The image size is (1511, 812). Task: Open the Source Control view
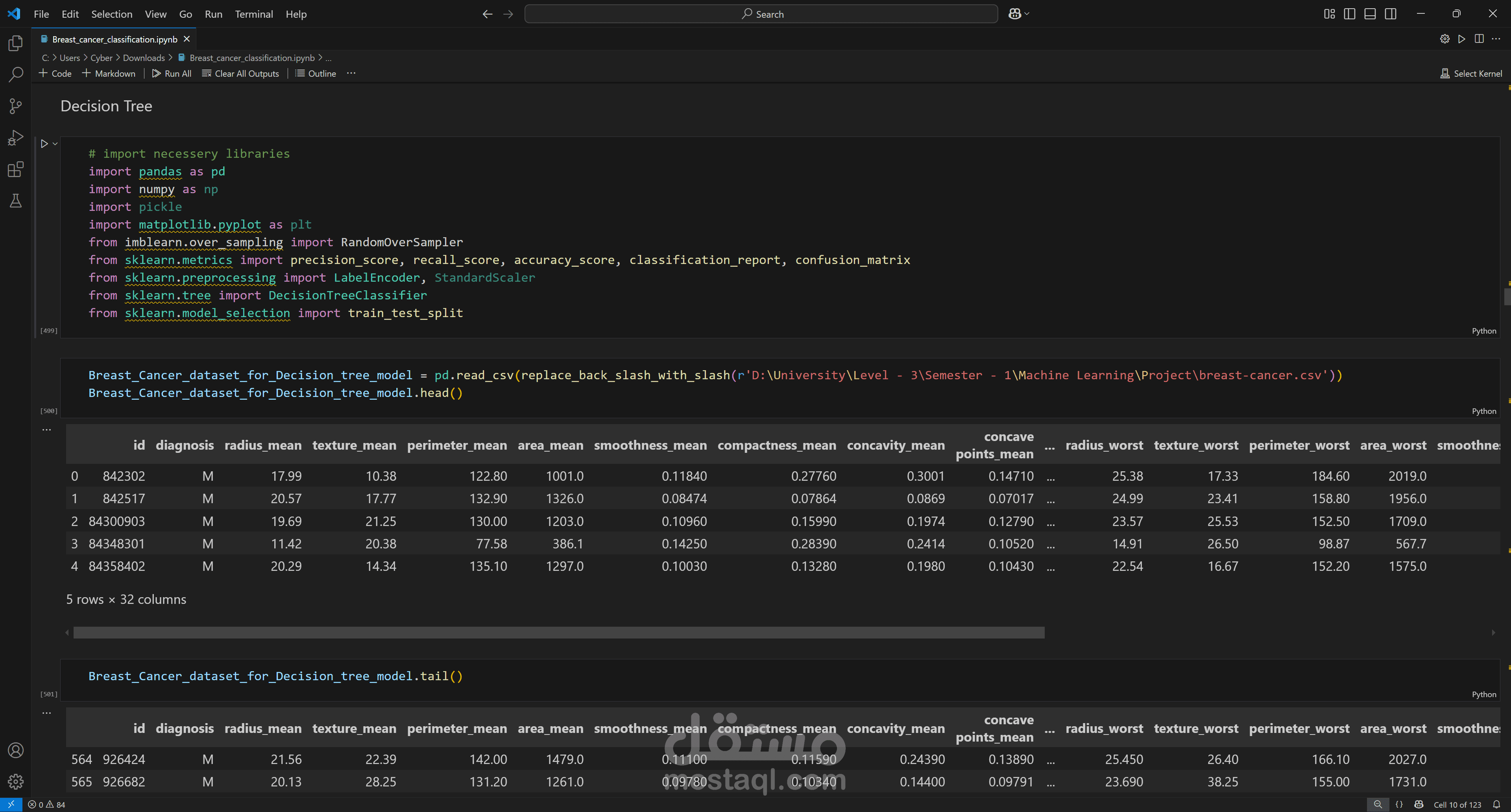pos(16,106)
